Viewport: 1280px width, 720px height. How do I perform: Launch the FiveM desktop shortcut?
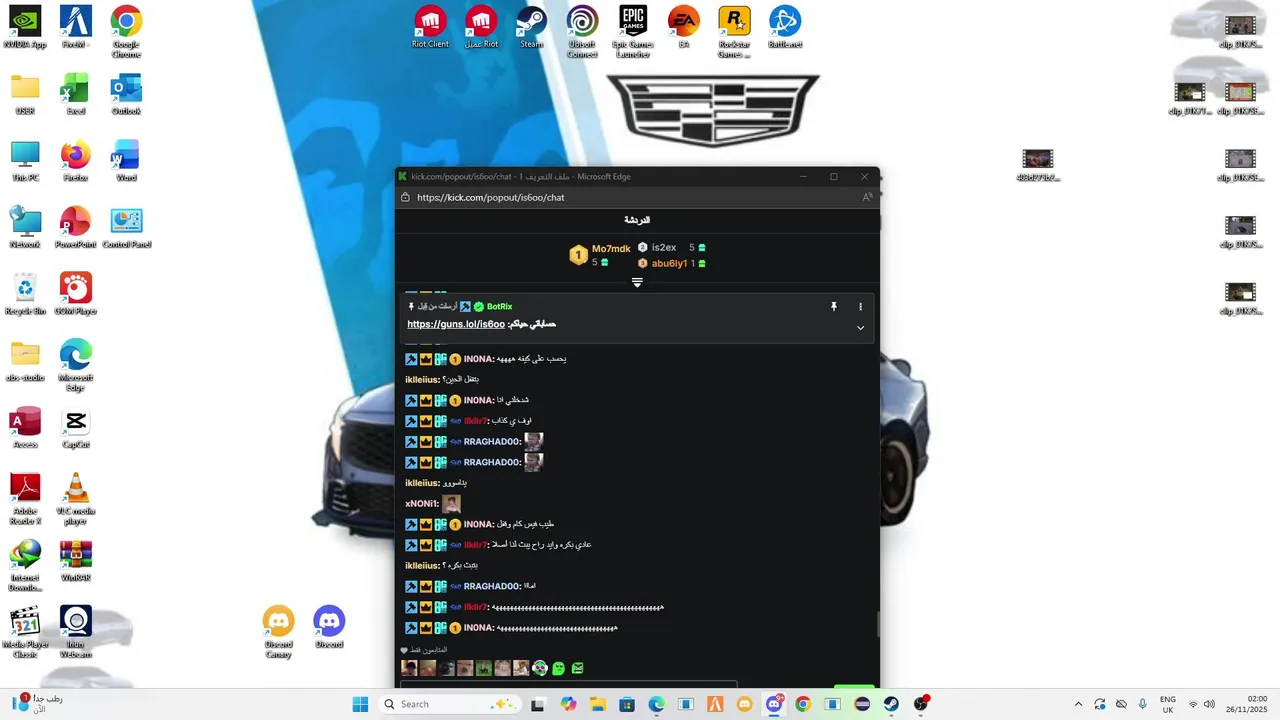coord(75,28)
